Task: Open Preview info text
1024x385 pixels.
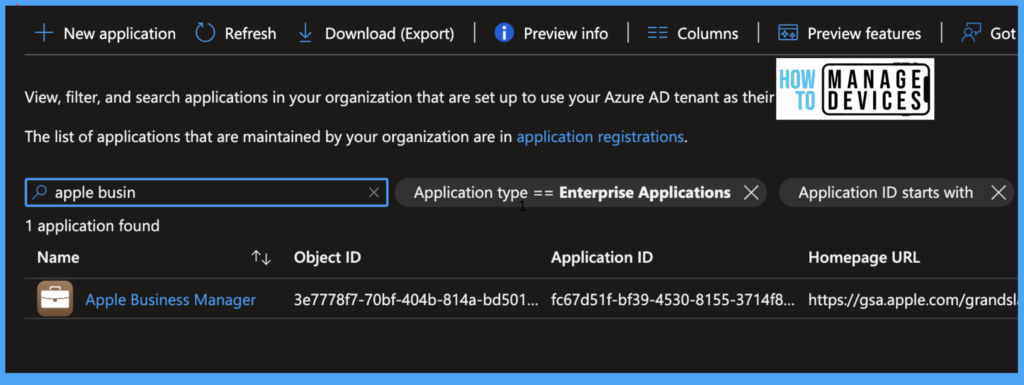Action: tap(566, 33)
